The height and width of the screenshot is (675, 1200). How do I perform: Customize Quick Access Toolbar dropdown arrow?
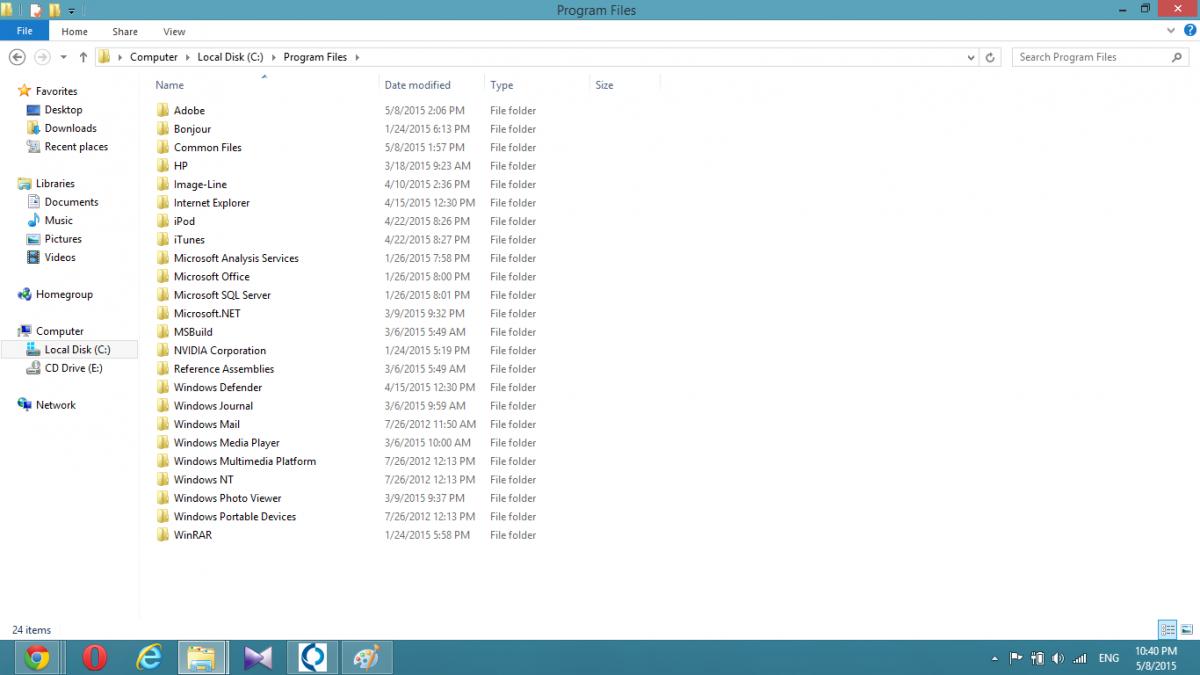(x=72, y=11)
